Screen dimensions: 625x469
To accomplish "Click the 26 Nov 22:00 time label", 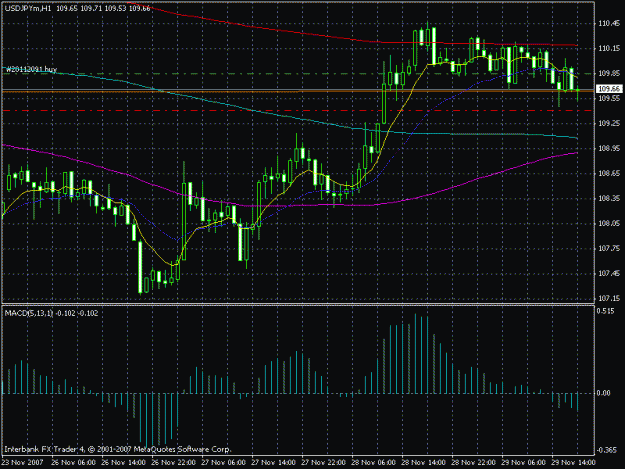I will click(x=173, y=463).
